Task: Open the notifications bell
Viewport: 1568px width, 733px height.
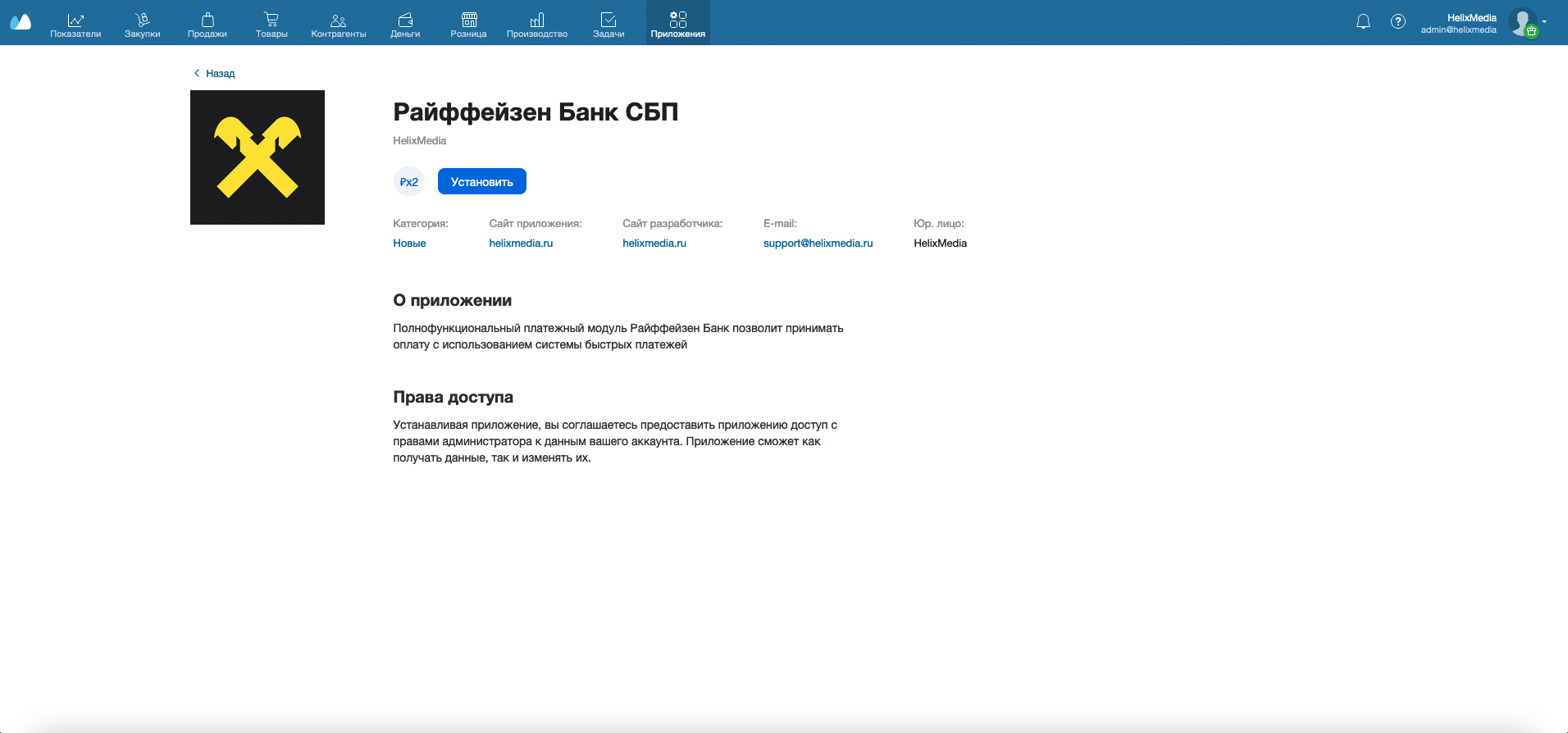Action: (1363, 22)
